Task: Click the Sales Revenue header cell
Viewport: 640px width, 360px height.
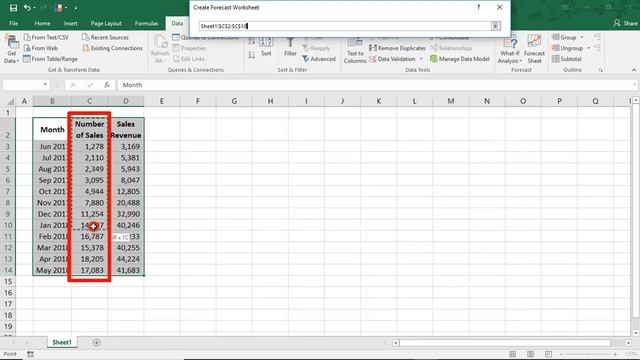Action: tap(126, 129)
